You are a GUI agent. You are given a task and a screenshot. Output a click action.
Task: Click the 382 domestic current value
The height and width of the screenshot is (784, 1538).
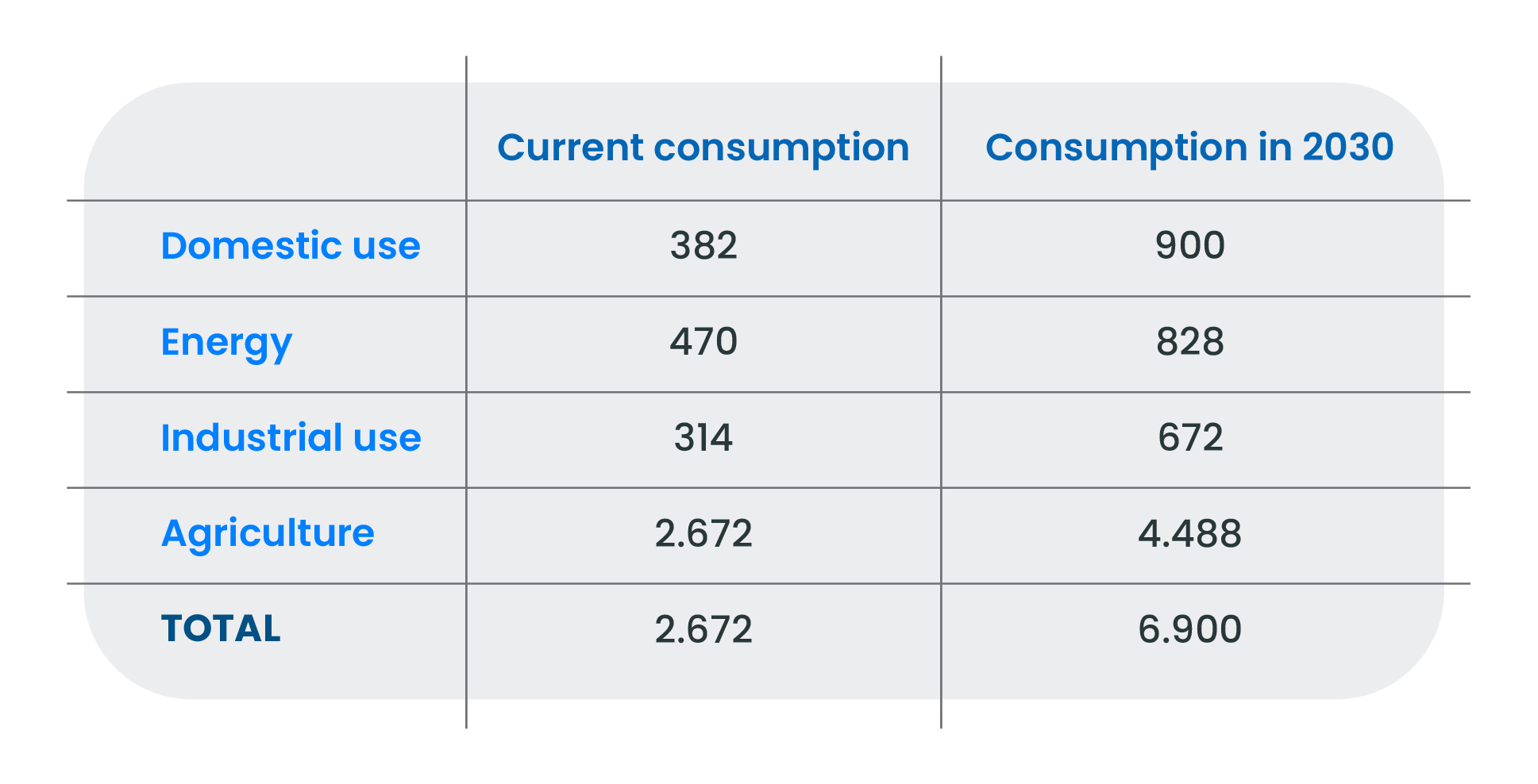pos(703,245)
